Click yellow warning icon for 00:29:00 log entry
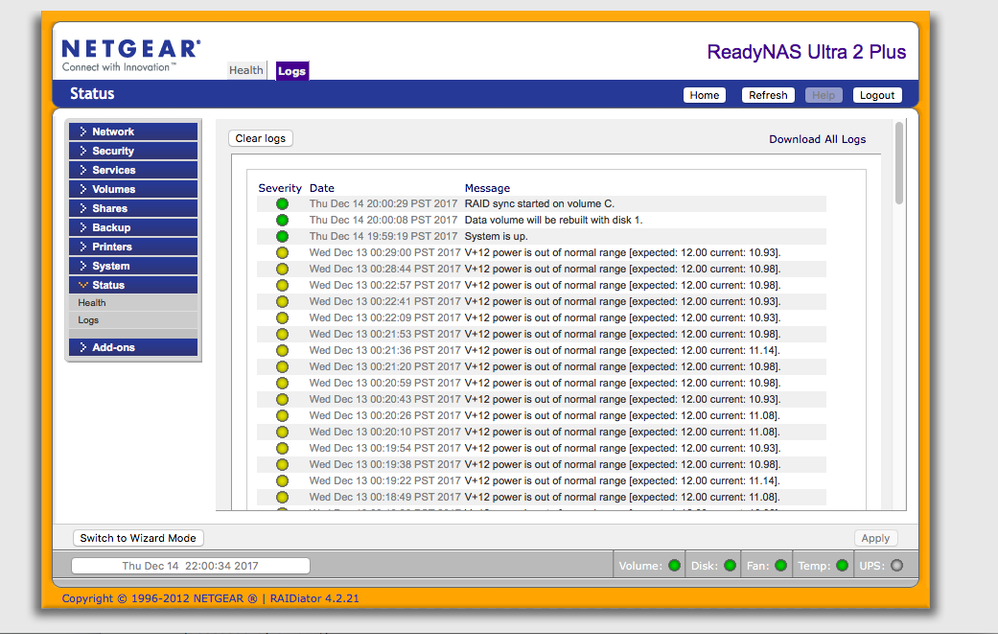Screen dimensions: 998x634 (x=282, y=253)
